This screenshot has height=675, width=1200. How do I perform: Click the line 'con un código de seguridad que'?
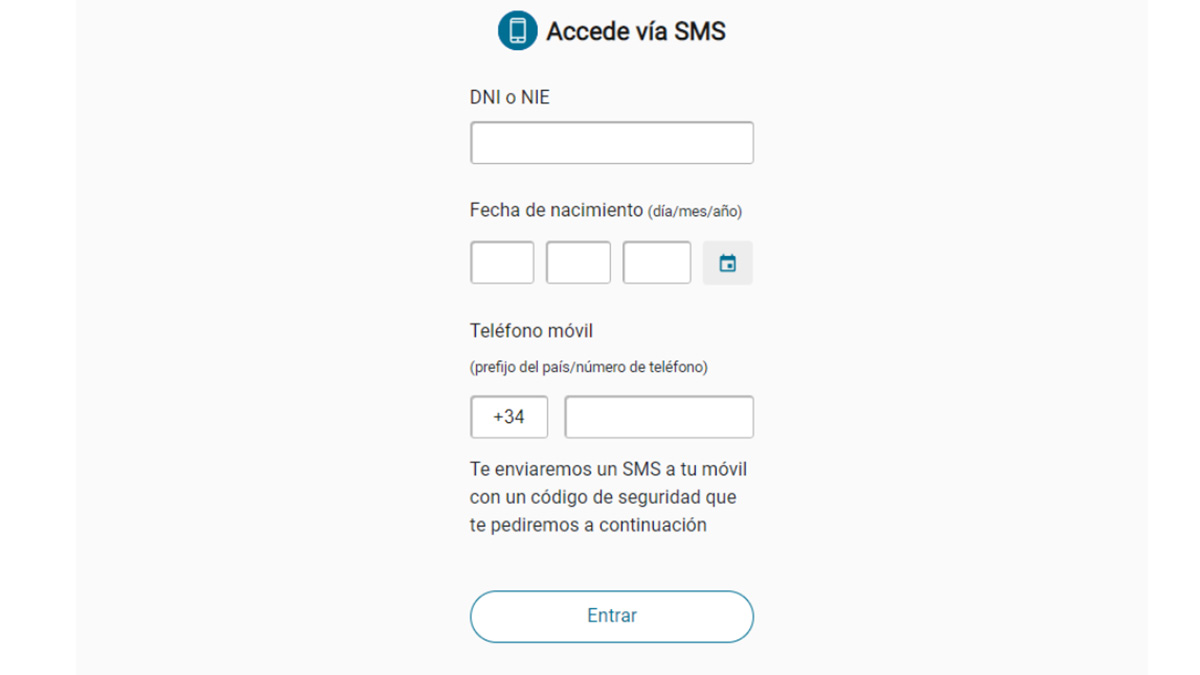pyautogui.click(x=603, y=497)
